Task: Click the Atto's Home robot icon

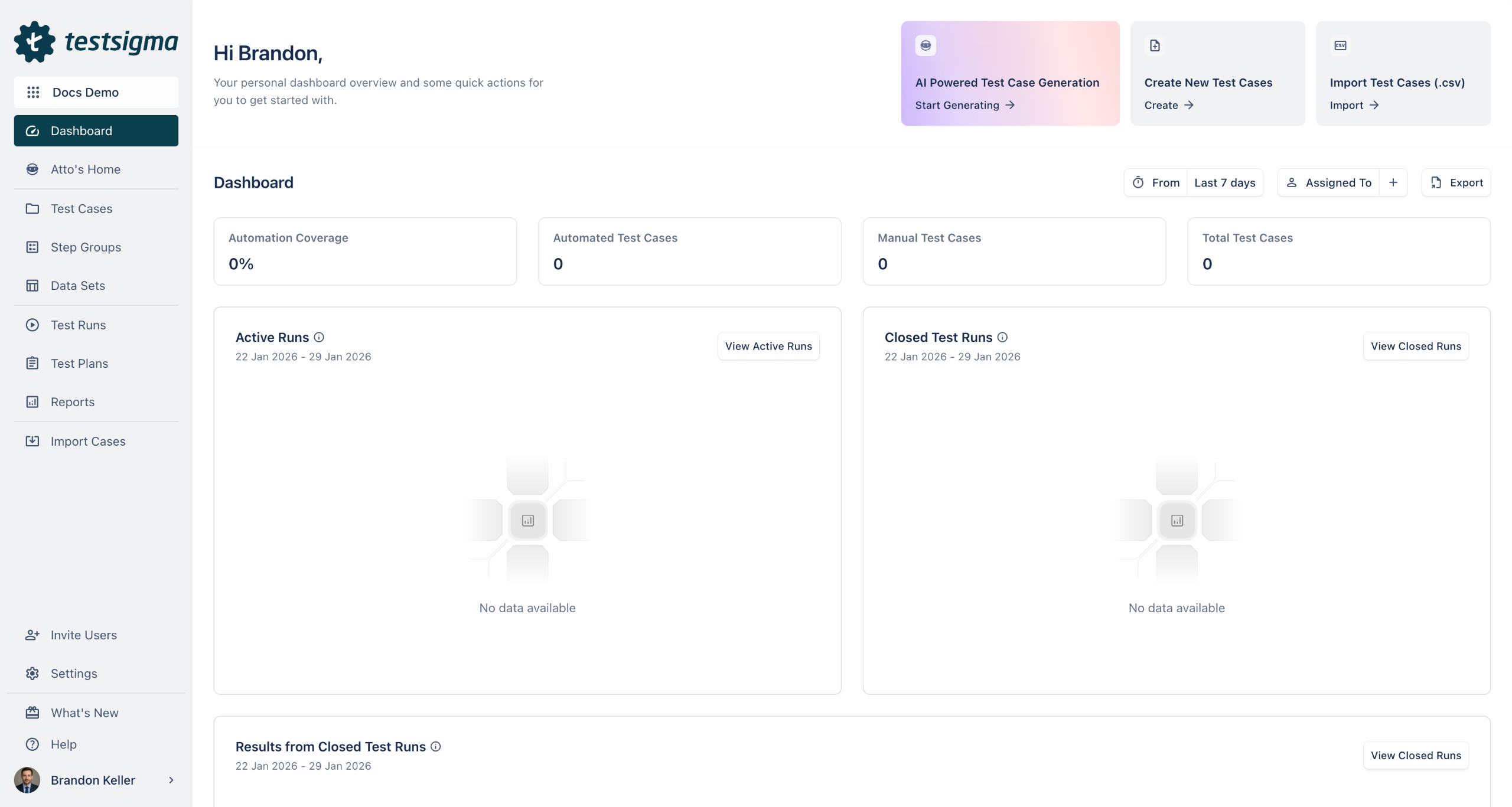Action: point(32,169)
